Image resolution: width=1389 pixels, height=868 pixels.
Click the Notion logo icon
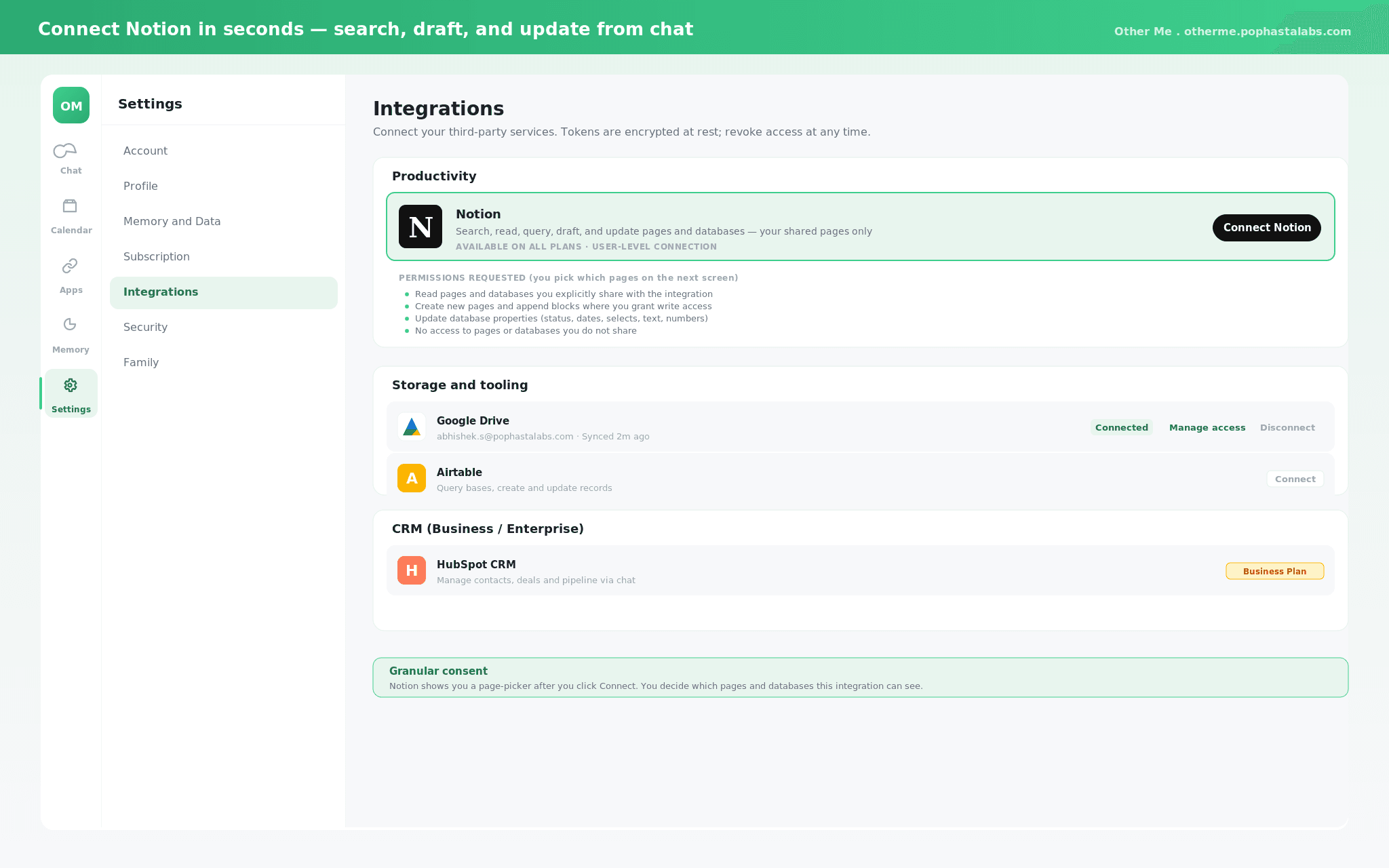[x=420, y=226]
